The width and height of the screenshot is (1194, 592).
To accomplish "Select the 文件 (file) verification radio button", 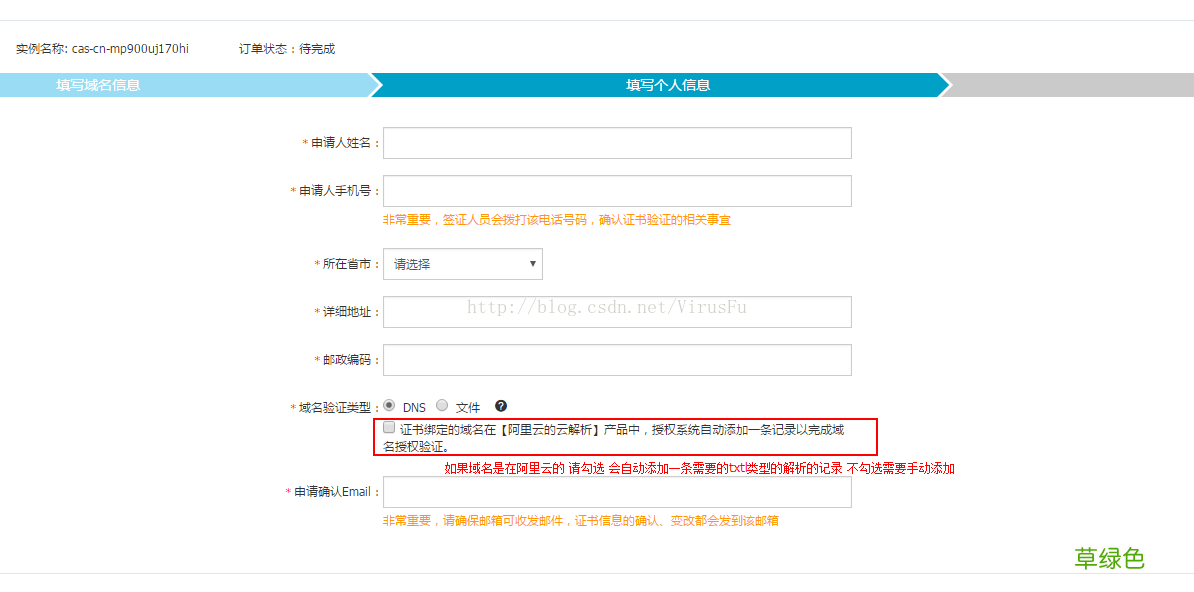I will [441, 406].
